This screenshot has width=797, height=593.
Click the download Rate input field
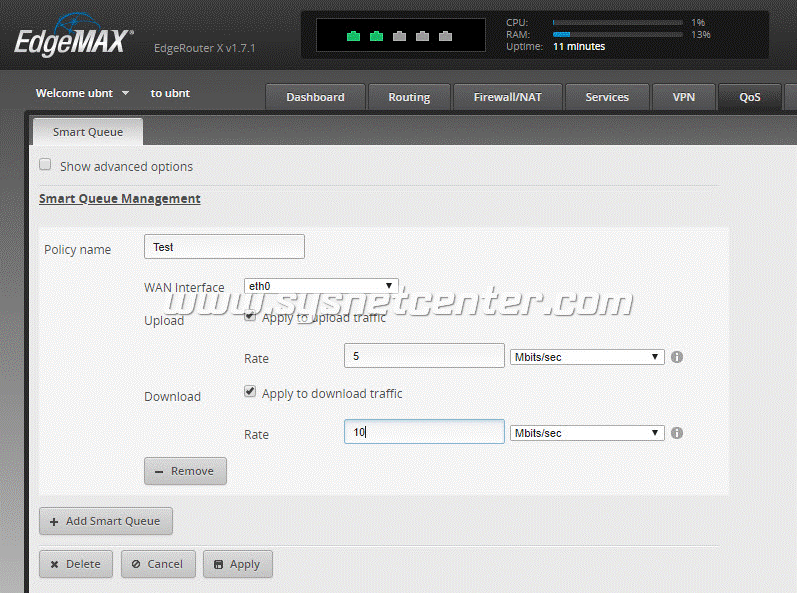pyautogui.click(x=424, y=431)
